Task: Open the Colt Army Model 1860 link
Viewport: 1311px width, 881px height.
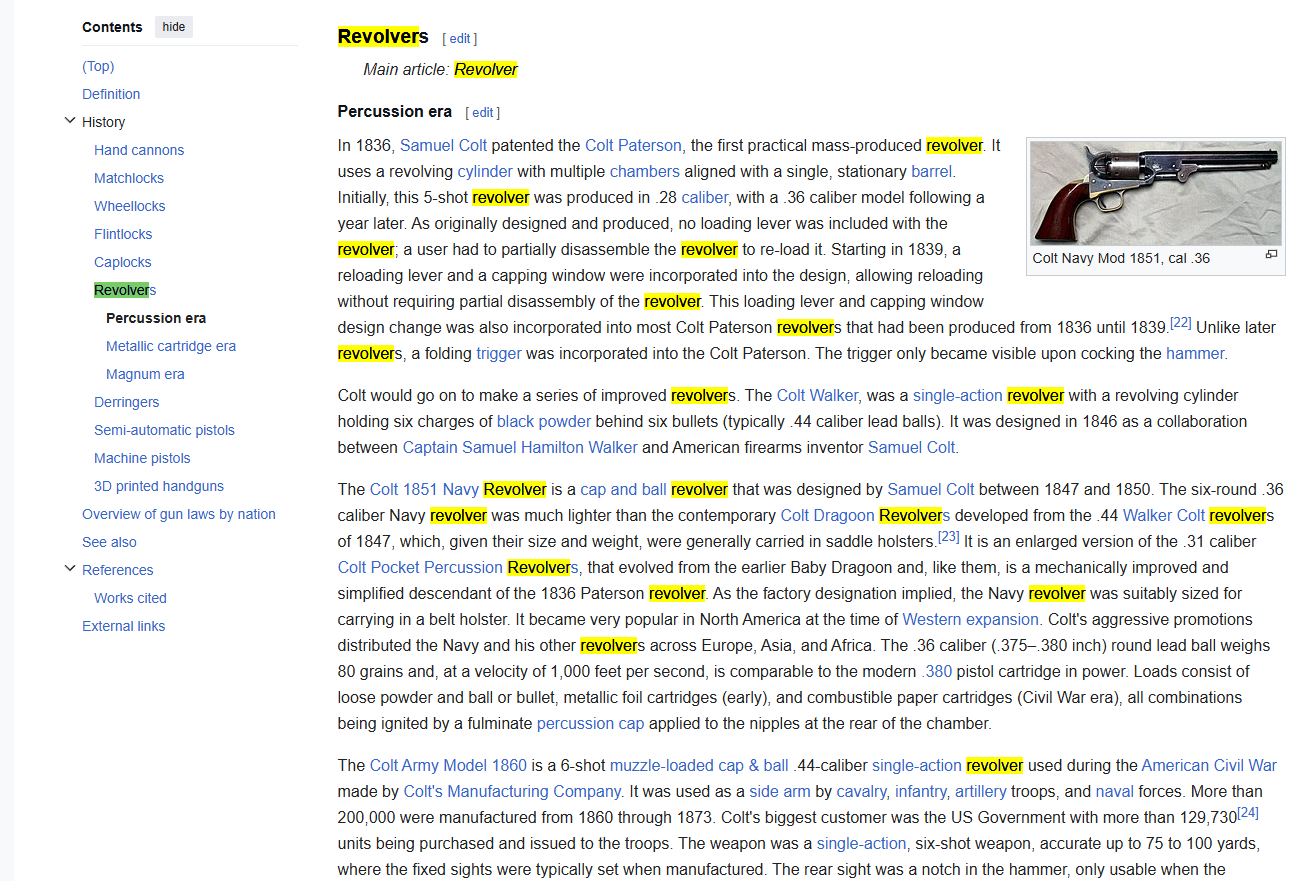Action: tap(448, 765)
